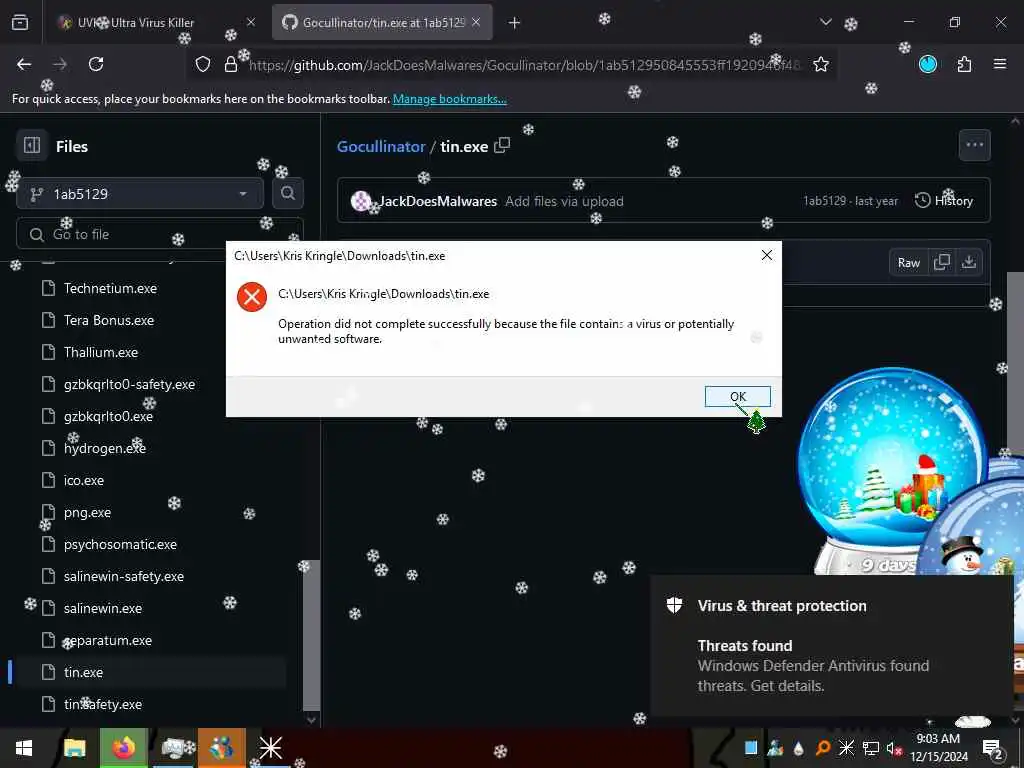1024x768 pixels.
Task: Click the muted volume tray icon
Action: pos(893,748)
